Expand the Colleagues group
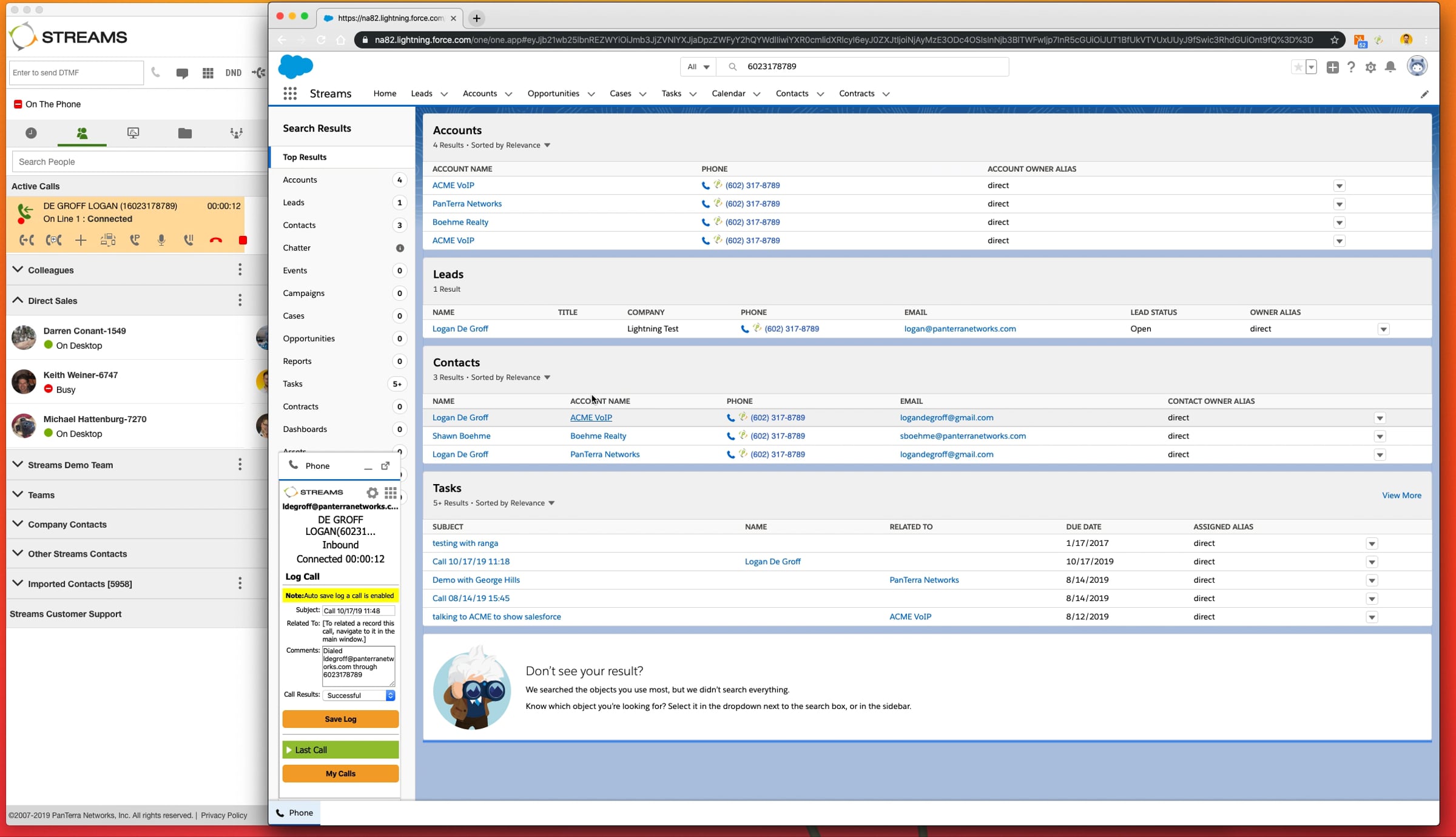 coord(18,269)
